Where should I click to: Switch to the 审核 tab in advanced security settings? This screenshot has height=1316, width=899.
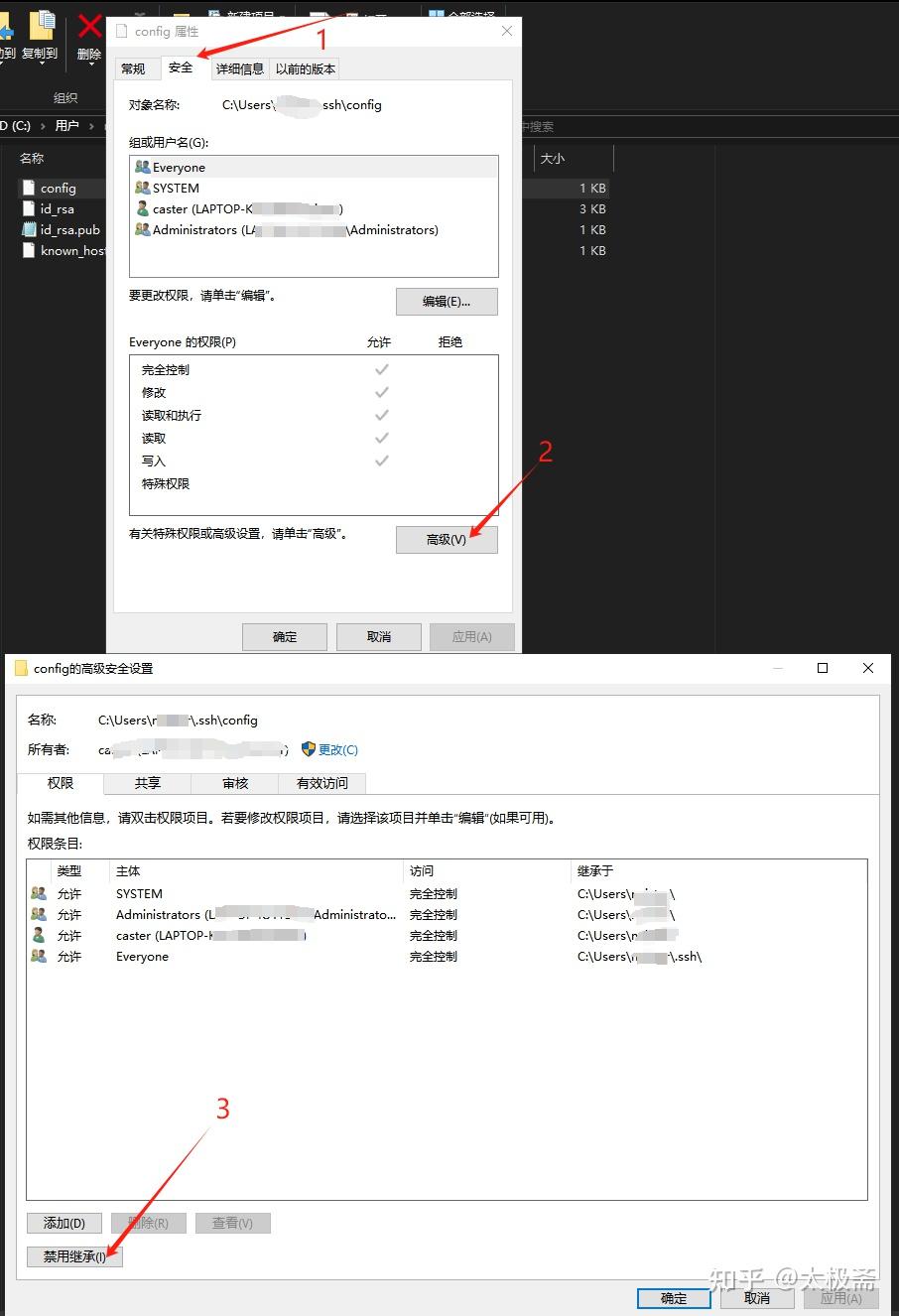(x=235, y=783)
